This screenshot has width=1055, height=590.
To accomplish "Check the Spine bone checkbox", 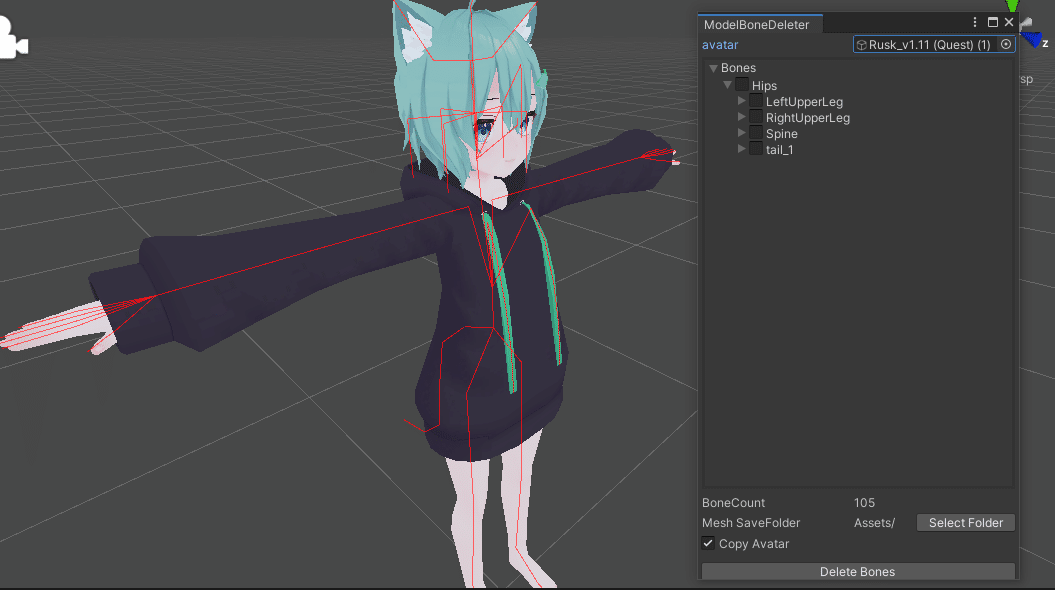I will point(756,133).
